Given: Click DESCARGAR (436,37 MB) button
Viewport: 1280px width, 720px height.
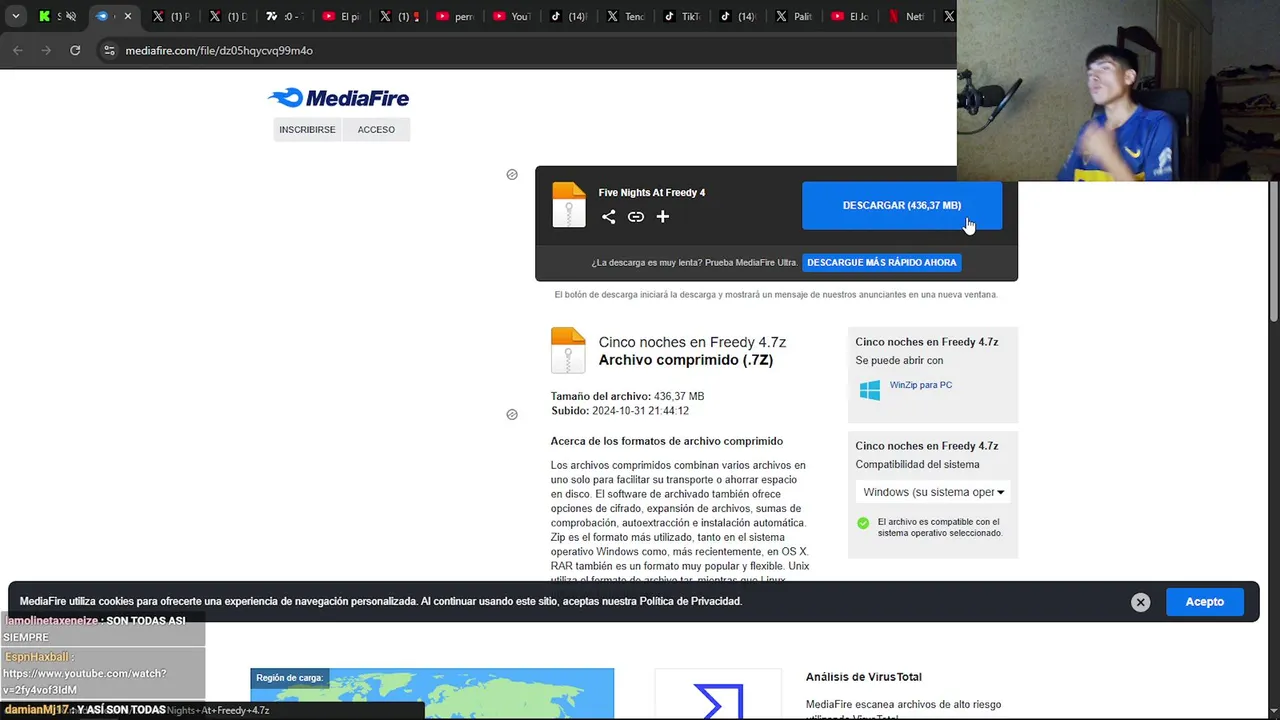Looking at the screenshot, I should coord(902,205).
